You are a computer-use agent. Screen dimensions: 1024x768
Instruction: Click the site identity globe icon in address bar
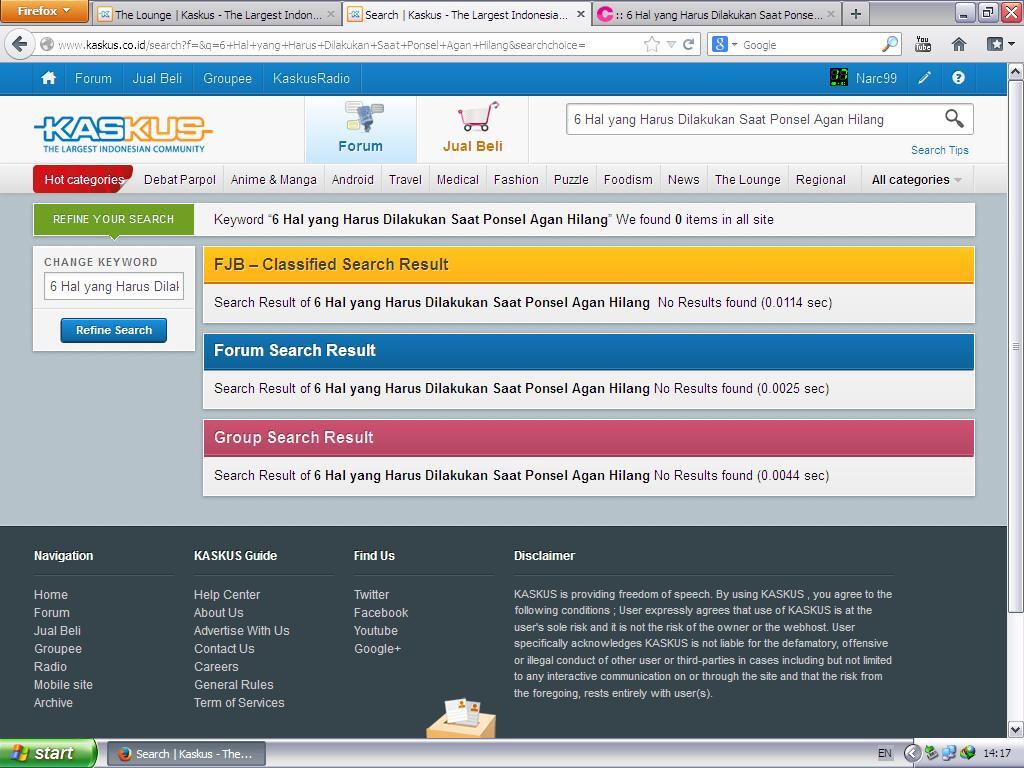coord(46,44)
